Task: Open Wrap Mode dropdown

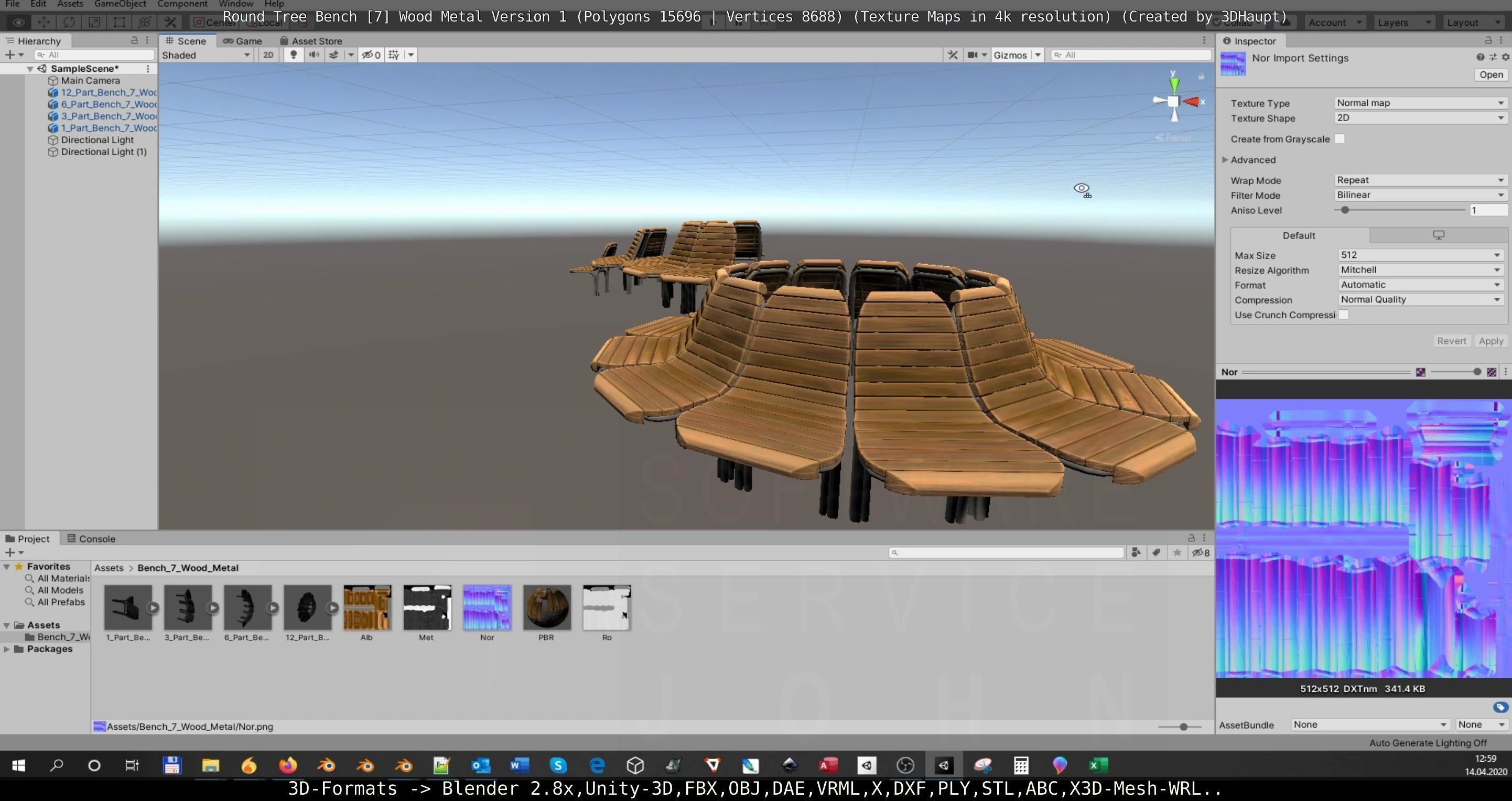Action: tap(1420, 180)
